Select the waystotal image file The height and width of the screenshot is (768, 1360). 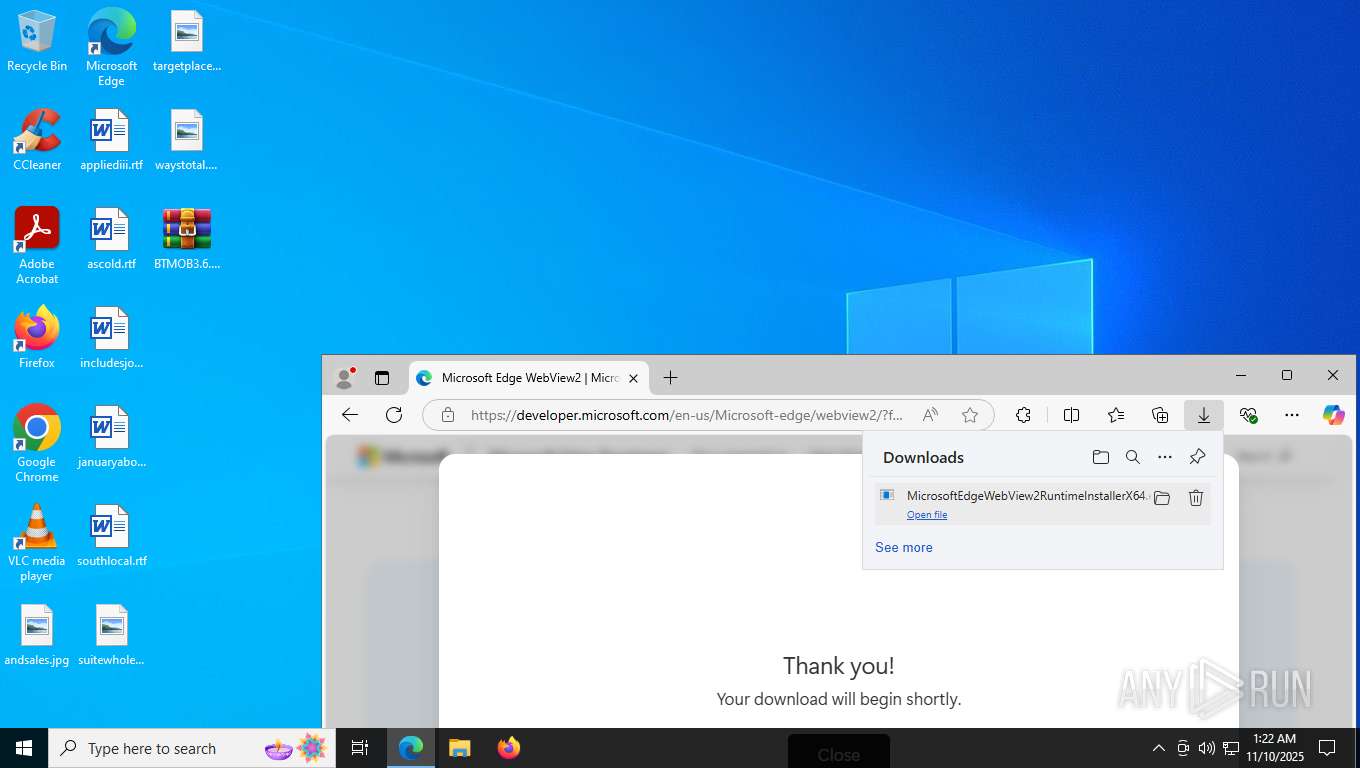pyautogui.click(x=186, y=140)
